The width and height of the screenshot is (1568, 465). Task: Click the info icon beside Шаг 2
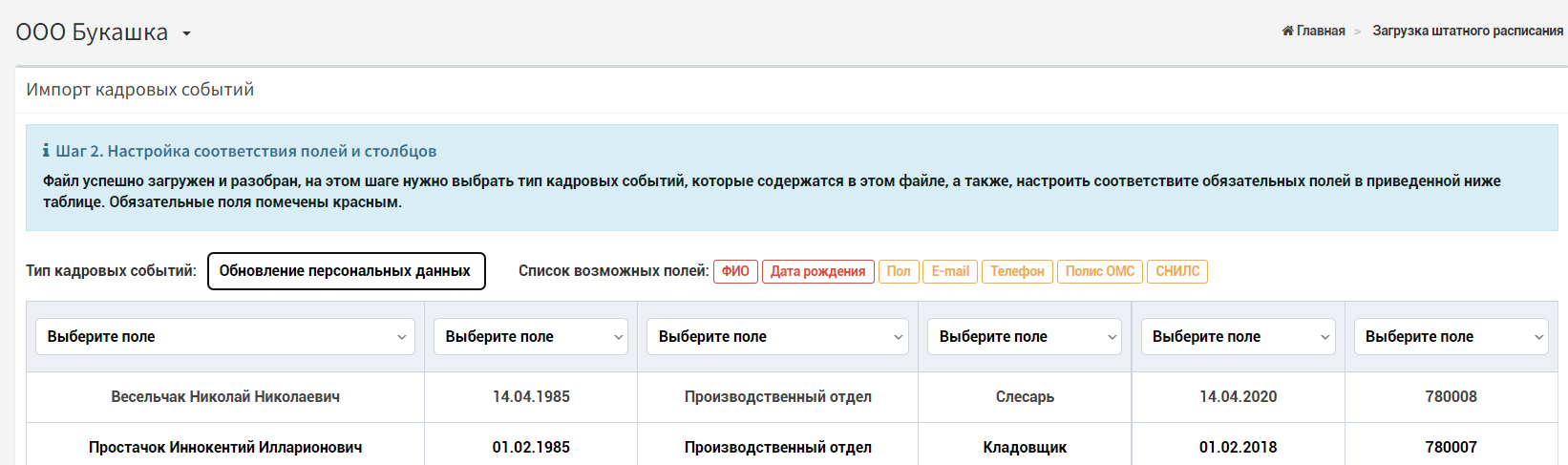(x=46, y=151)
